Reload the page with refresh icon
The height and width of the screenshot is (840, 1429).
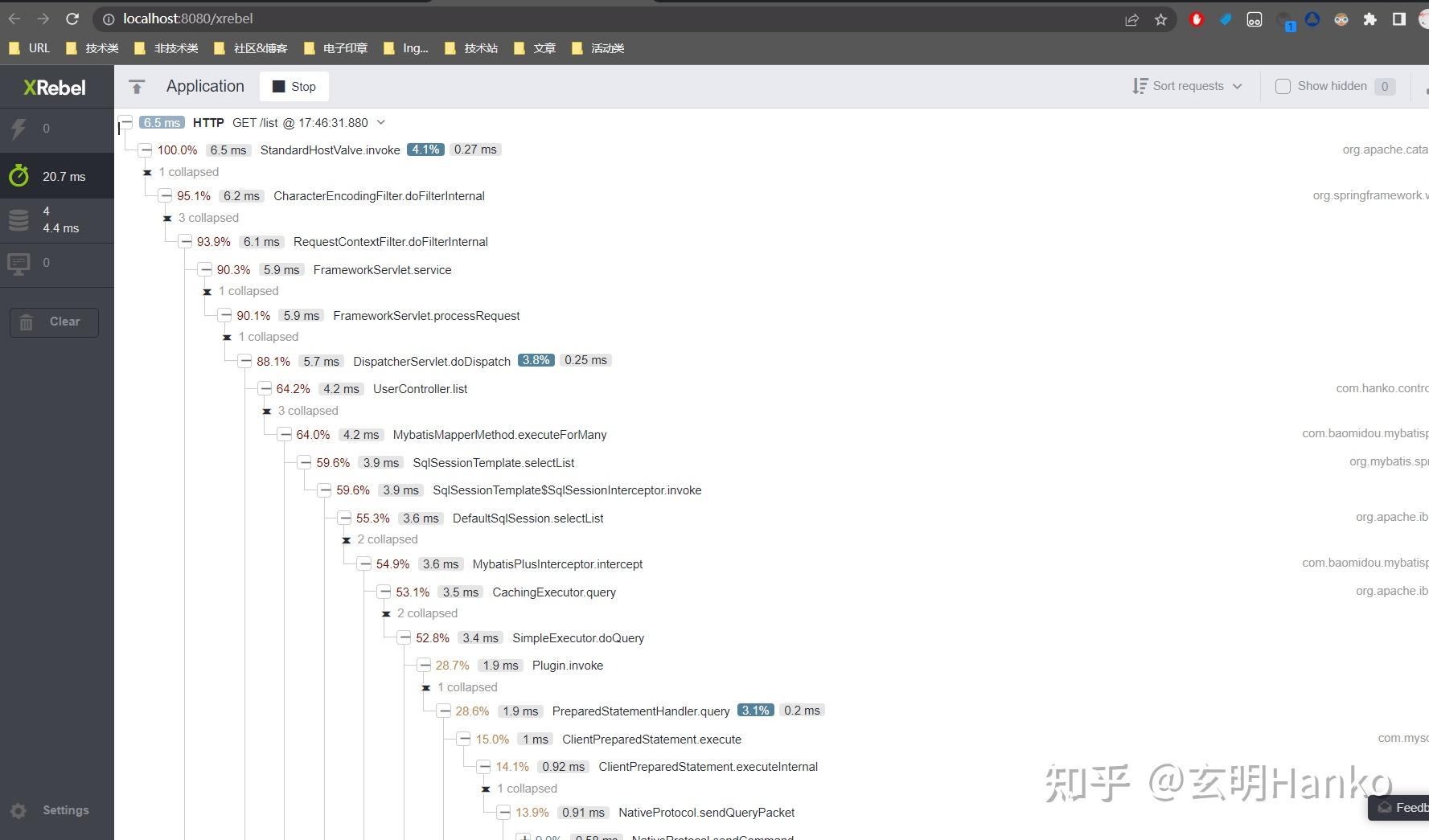pos(72,18)
